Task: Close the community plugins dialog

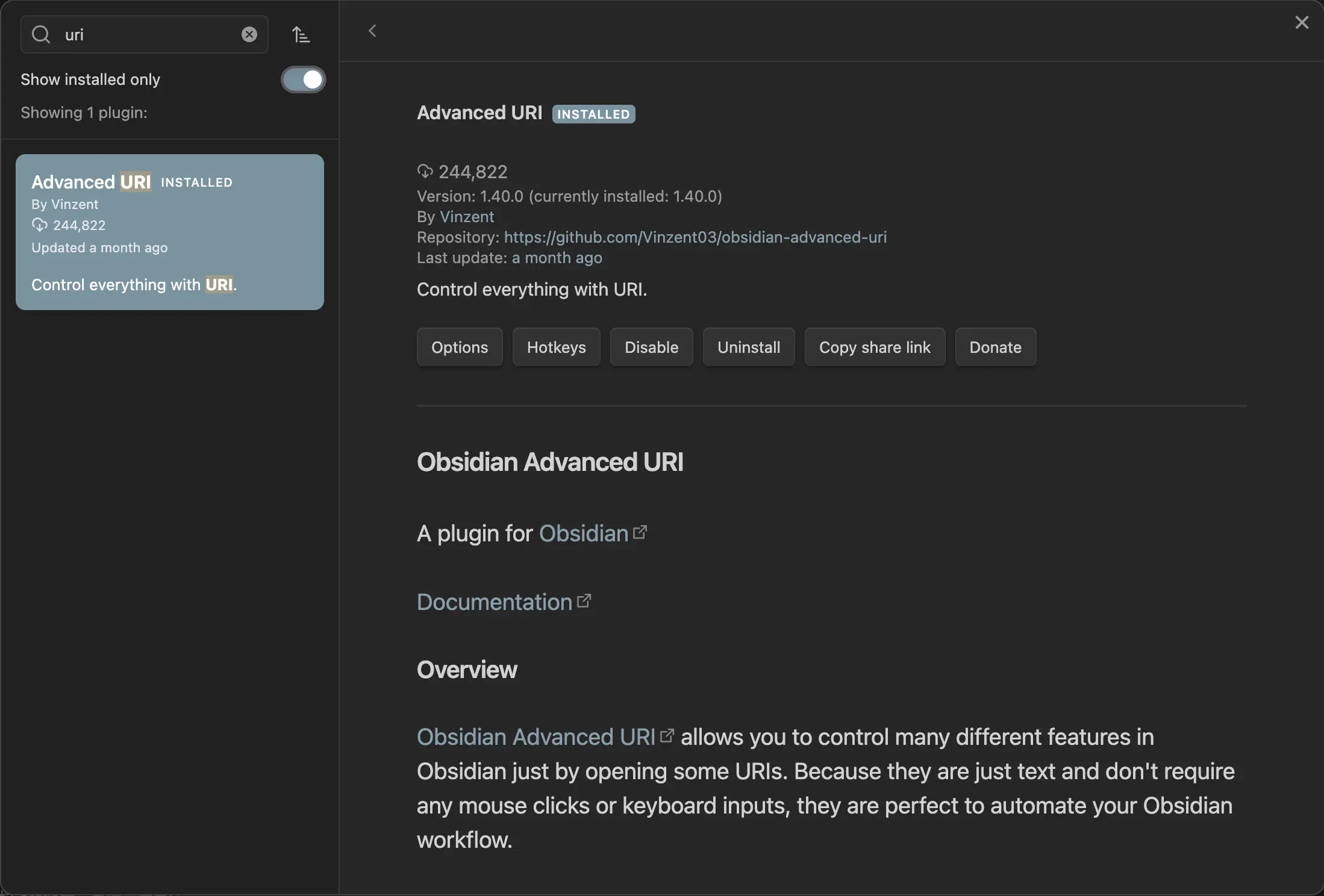Action: (x=1302, y=22)
